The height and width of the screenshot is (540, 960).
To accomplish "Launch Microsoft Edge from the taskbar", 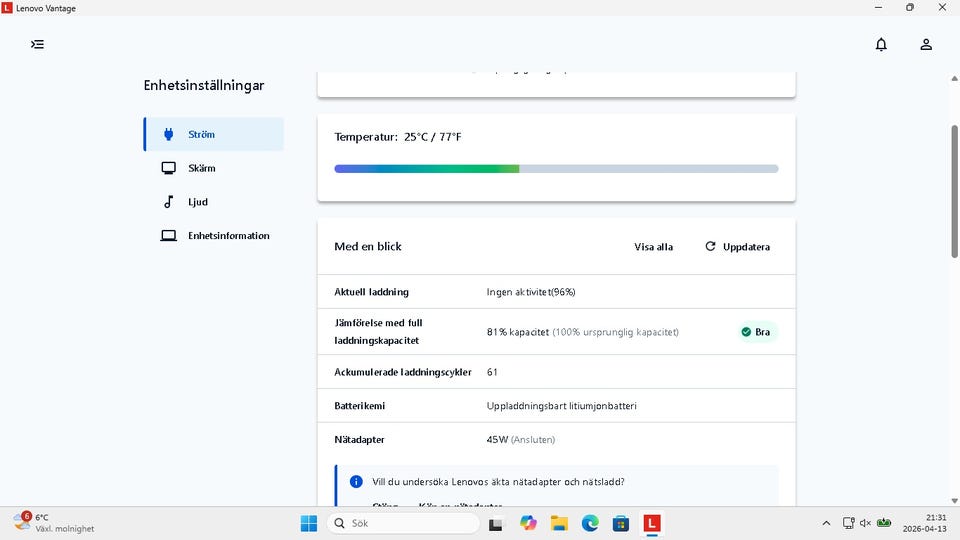I will tap(590, 523).
